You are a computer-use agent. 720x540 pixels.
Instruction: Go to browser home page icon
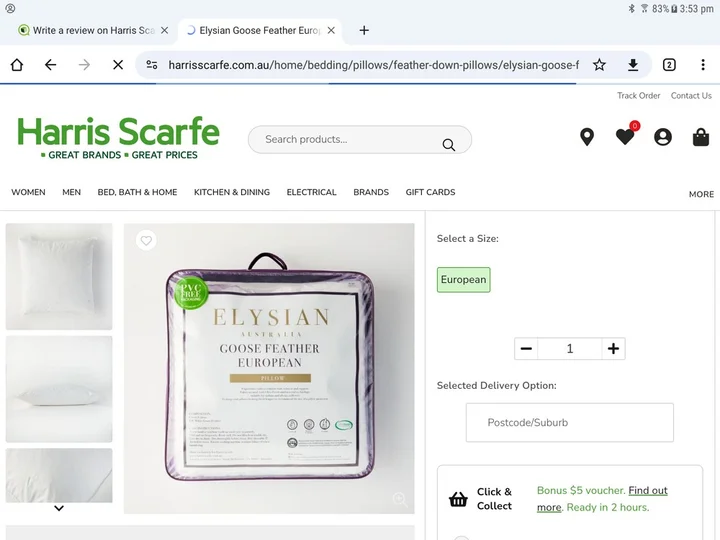[x=17, y=65]
